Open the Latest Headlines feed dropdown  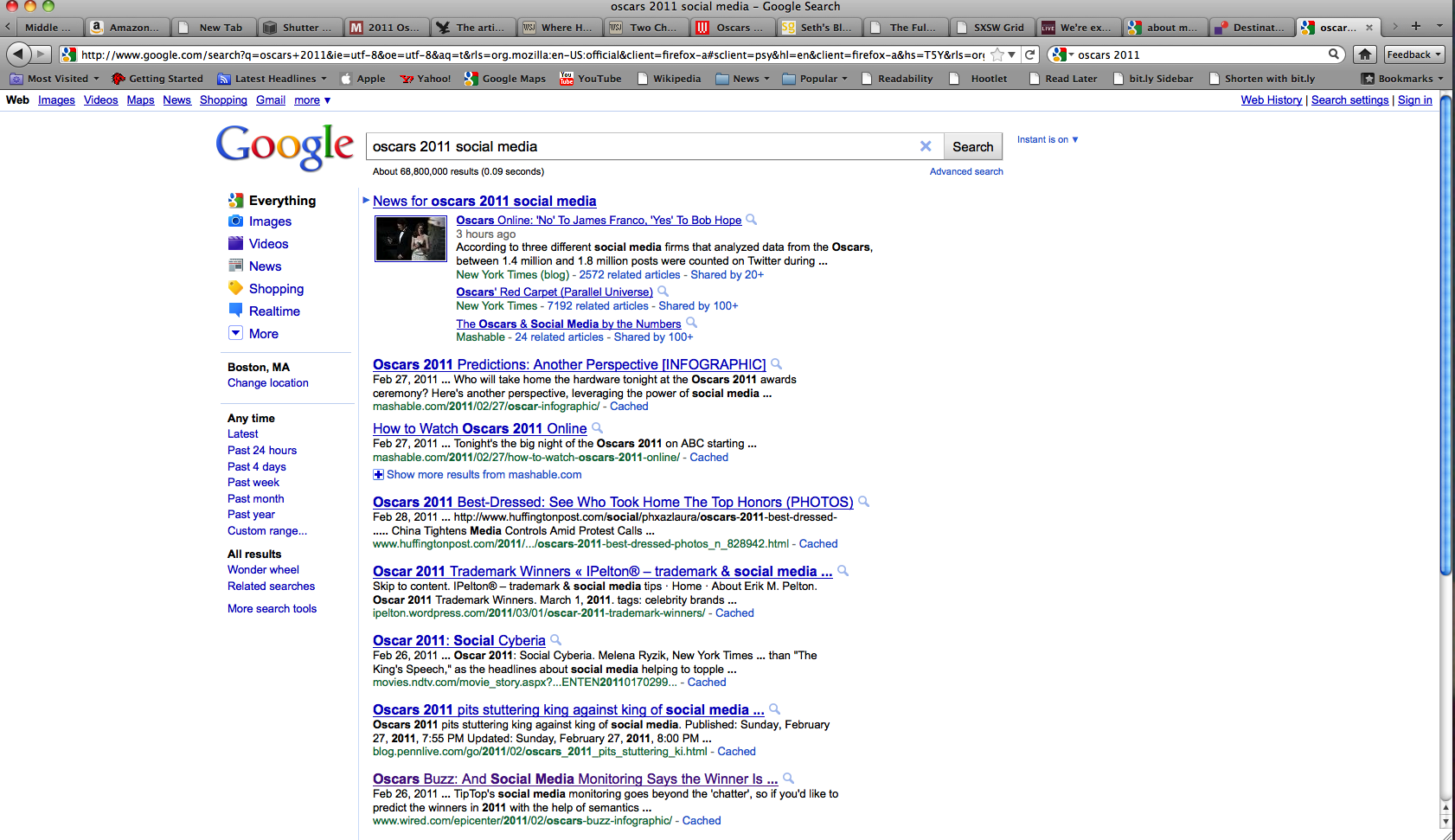click(272, 79)
